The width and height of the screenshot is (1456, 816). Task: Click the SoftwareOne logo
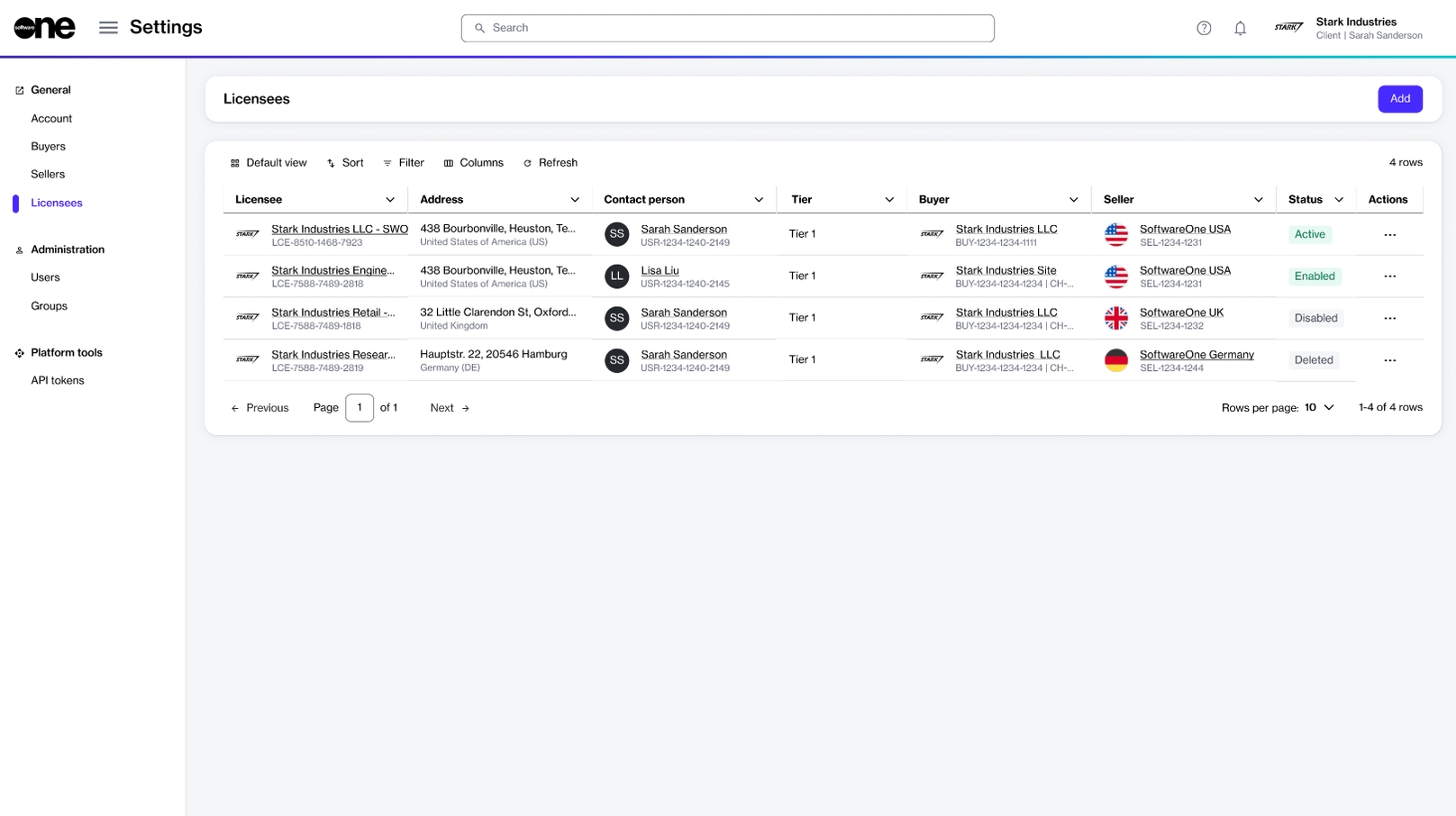[x=44, y=28]
